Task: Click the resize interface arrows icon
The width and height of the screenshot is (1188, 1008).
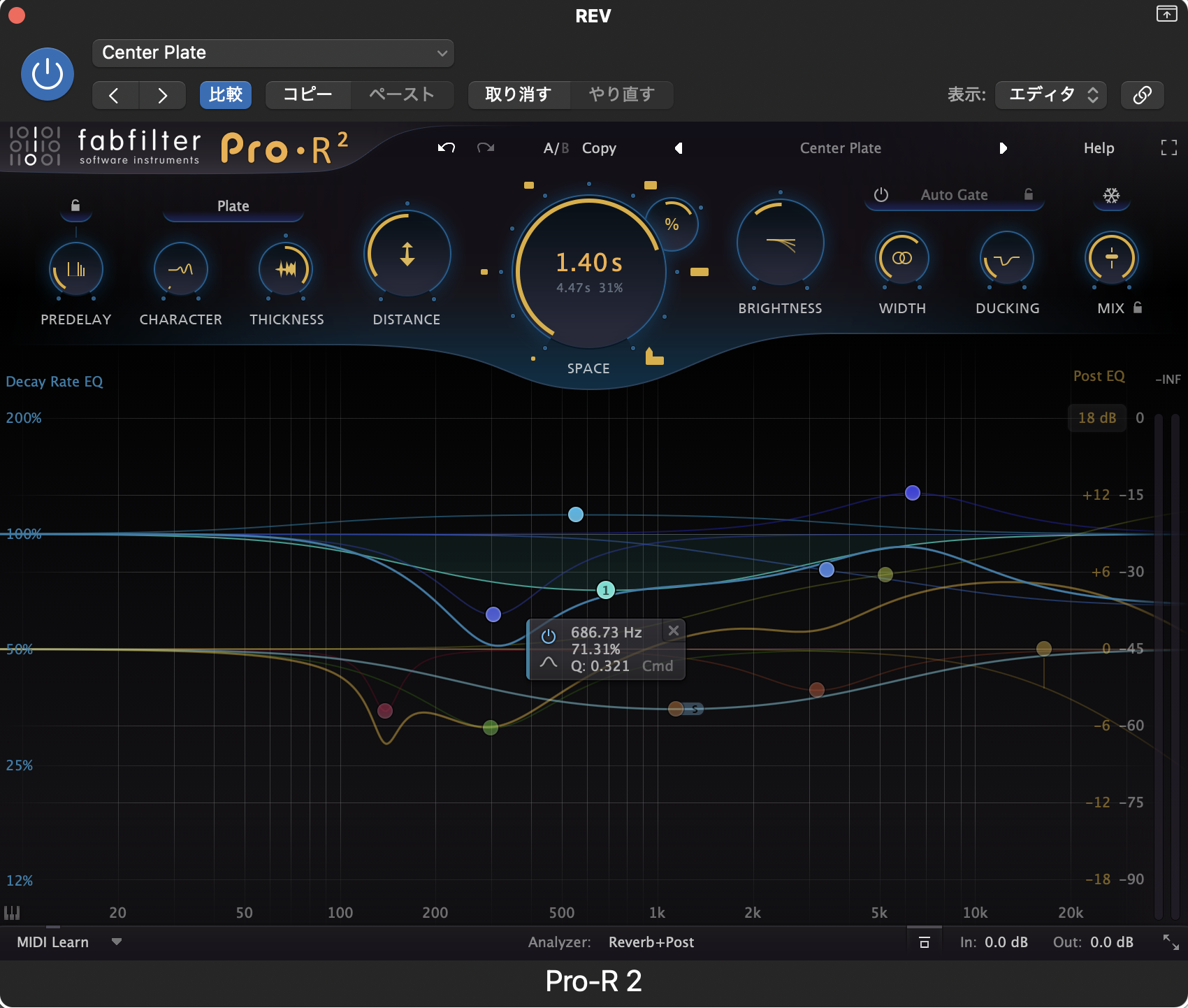Action: coord(1171,942)
